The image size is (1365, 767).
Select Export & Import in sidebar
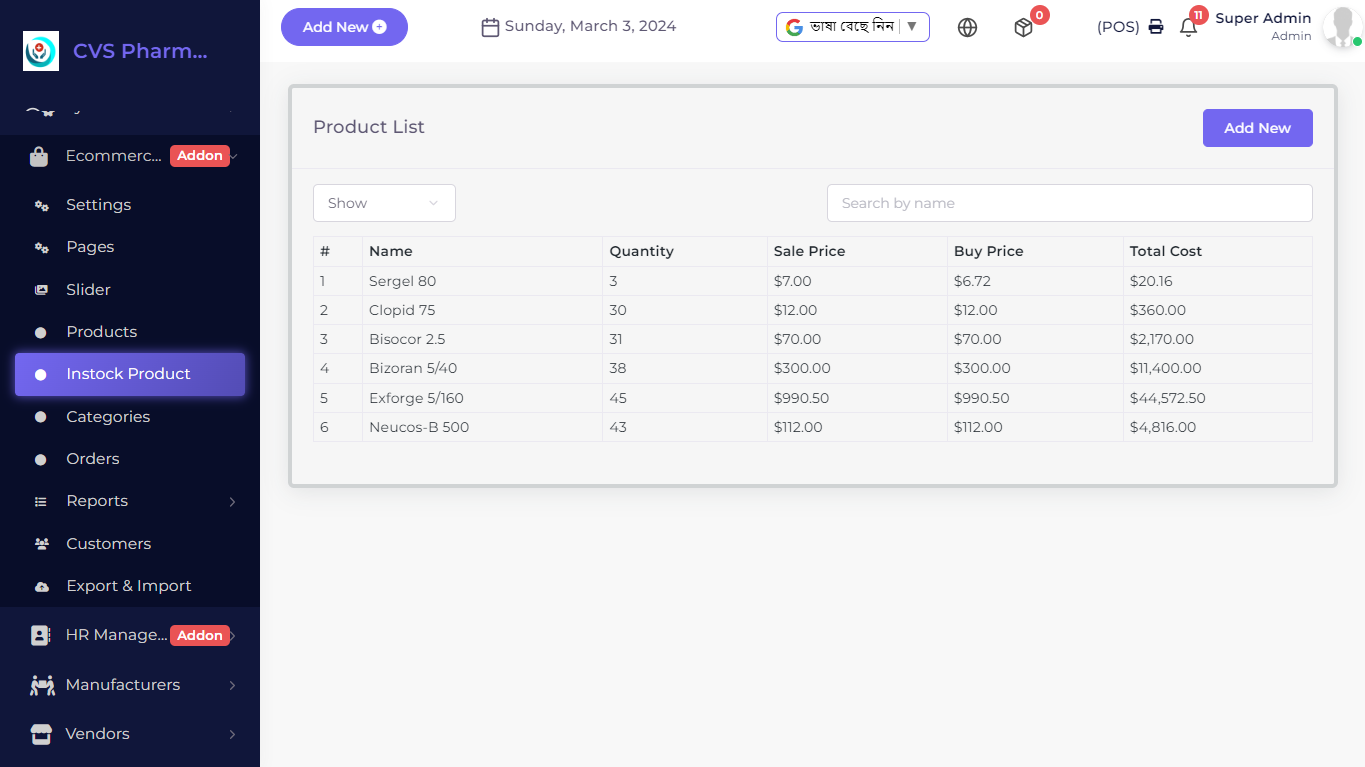[x=128, y=586]
